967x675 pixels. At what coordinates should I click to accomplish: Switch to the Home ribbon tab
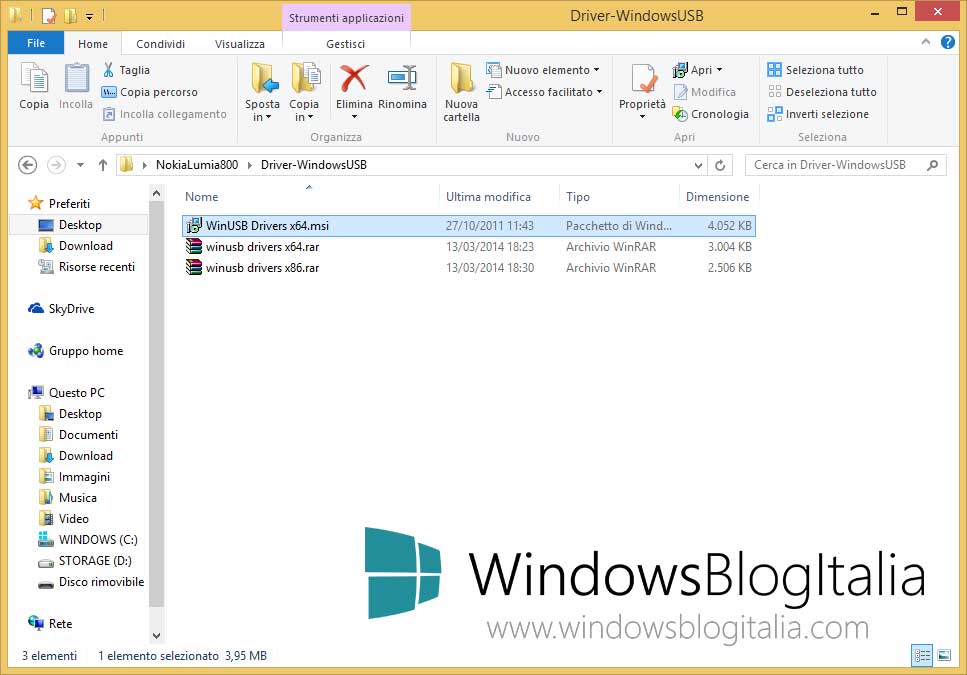pos(93,44)
